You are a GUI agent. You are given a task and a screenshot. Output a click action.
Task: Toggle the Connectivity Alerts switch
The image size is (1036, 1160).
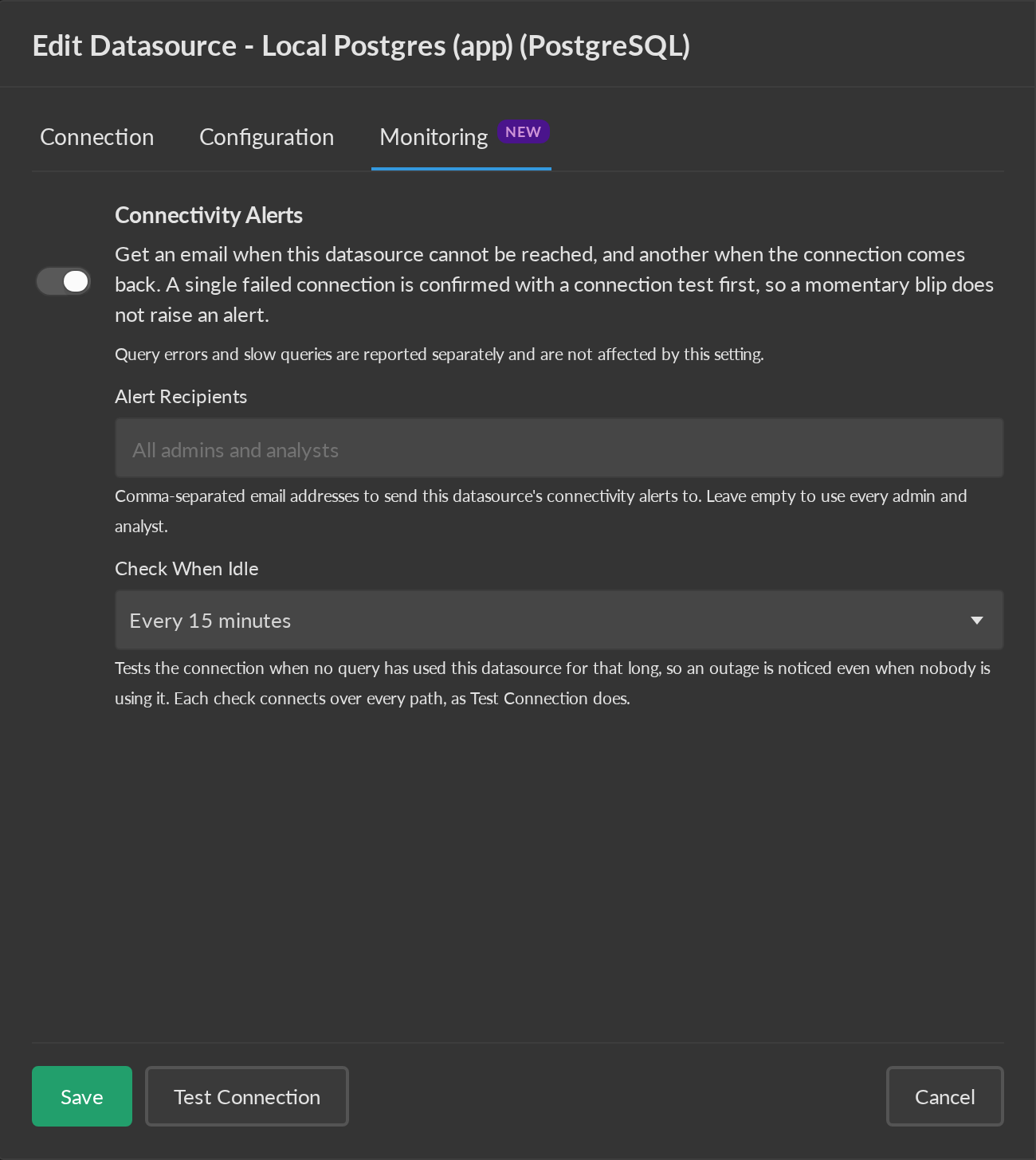pyautogui.click(x=63, y=281)
